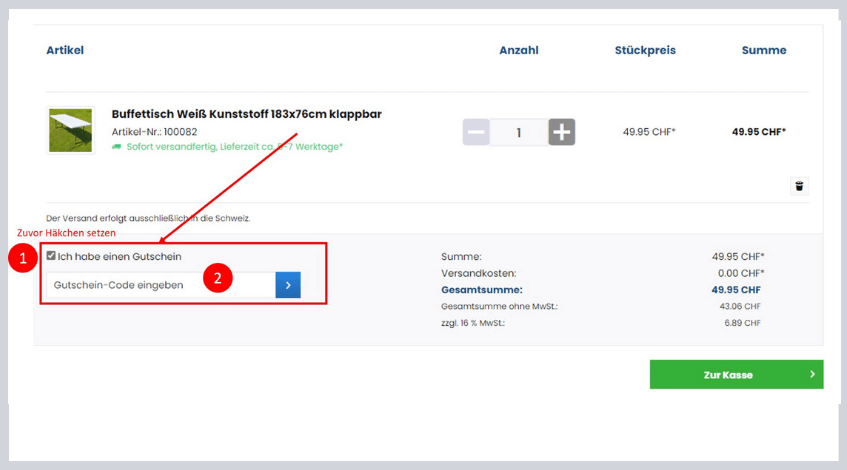Viewport: 847px width, 470px height.
Task: Click the Gutschein-Code eingeben input field
Action: 161,285
